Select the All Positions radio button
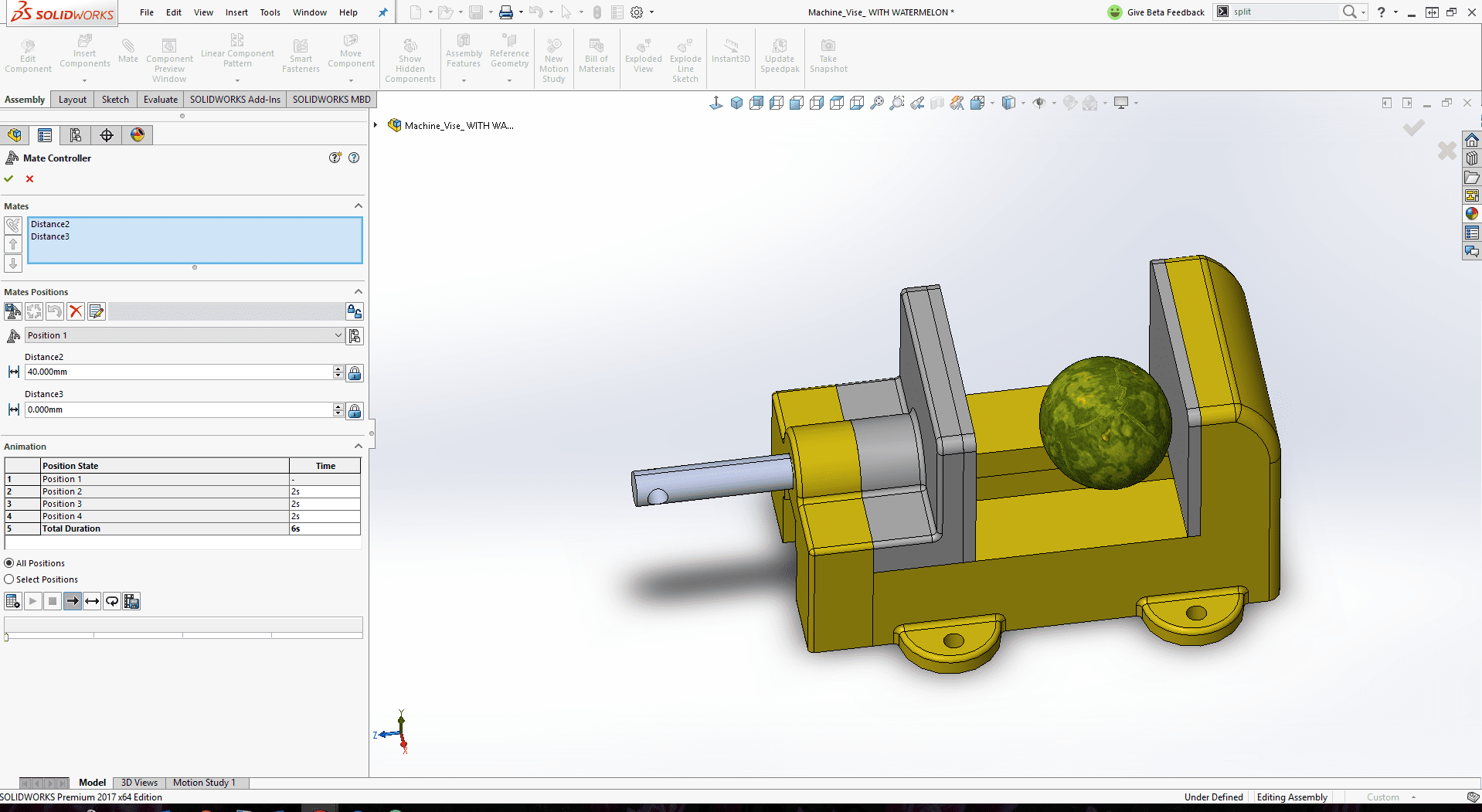The image size is (1482, 812). point(9,563)
